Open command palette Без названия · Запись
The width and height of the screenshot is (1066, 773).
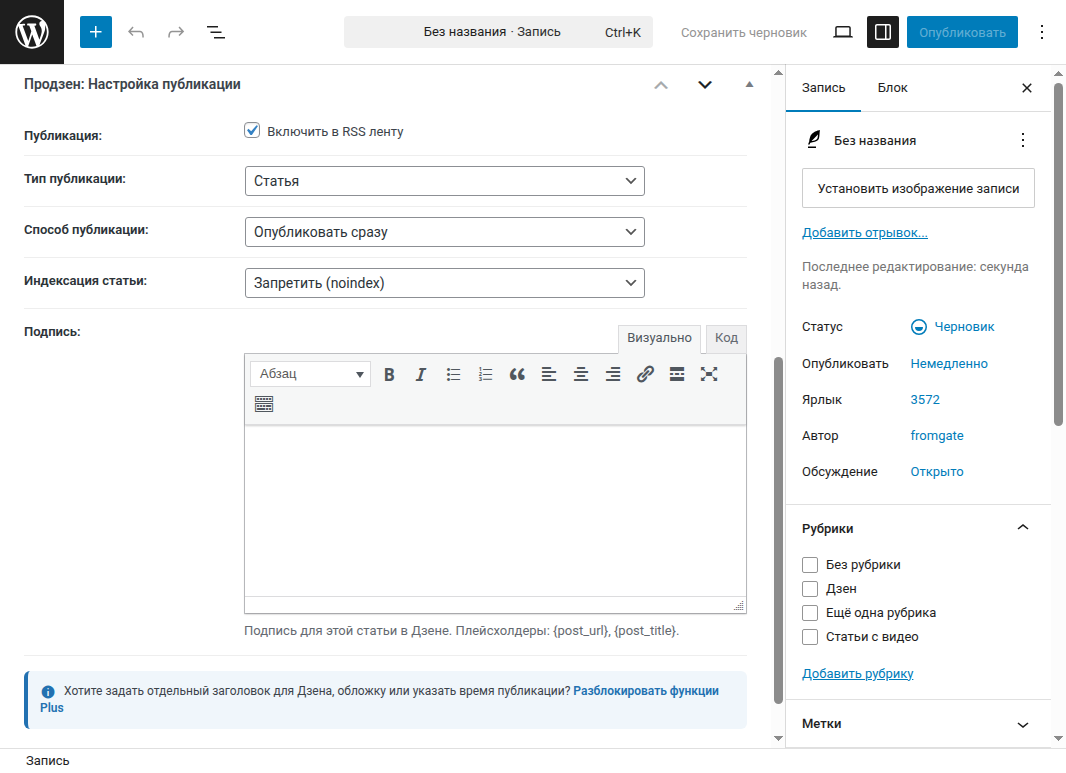(498, 32)
